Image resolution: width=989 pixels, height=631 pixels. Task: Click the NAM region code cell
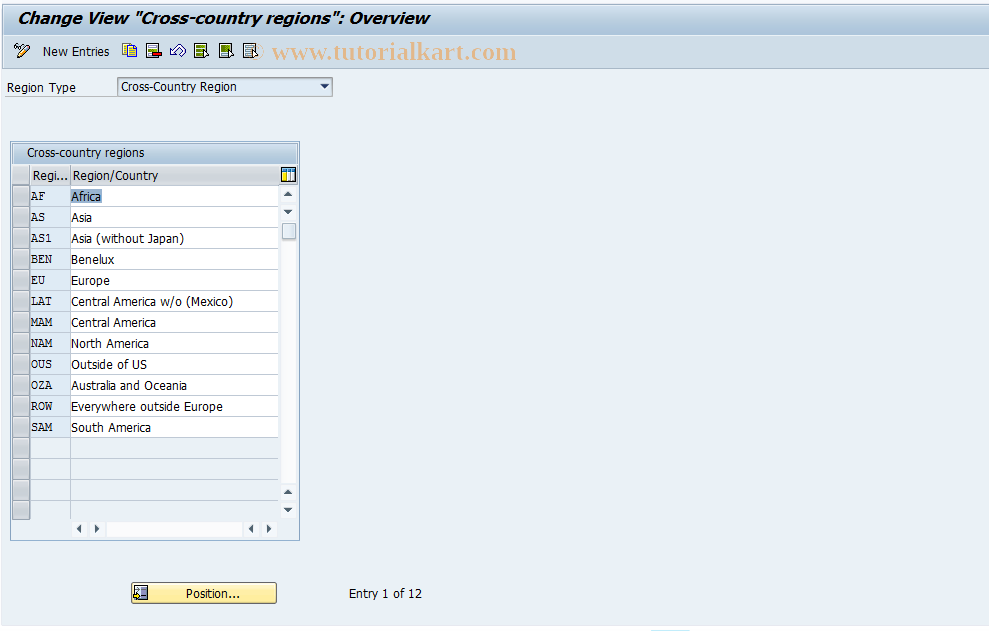[x=50, y=343]
